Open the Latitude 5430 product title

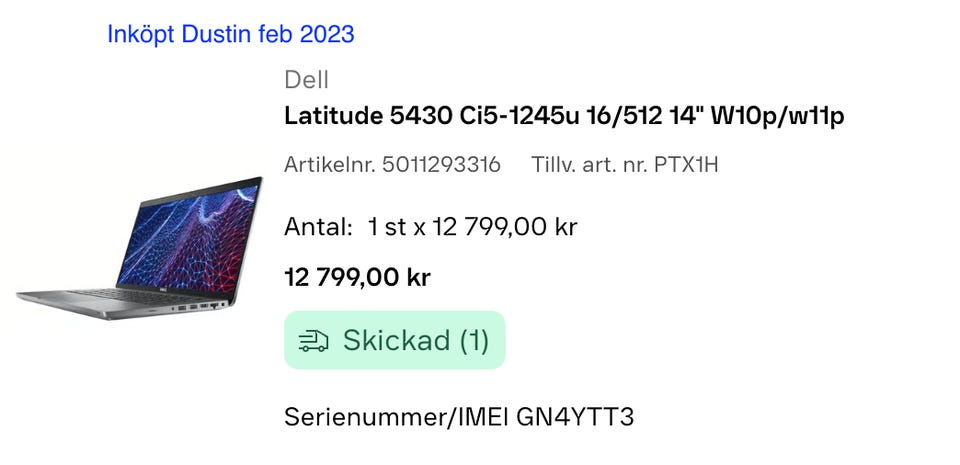[x=564, y=116]
